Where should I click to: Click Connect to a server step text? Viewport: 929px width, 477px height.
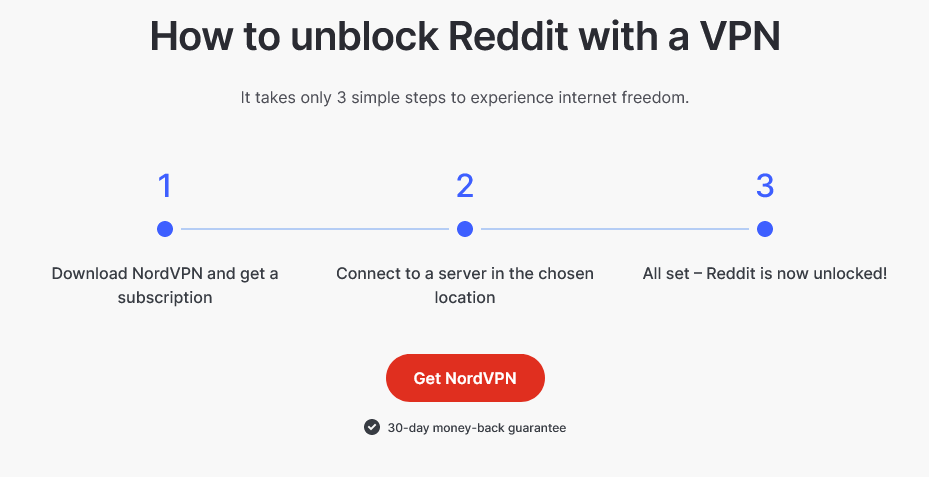(465, 285)
